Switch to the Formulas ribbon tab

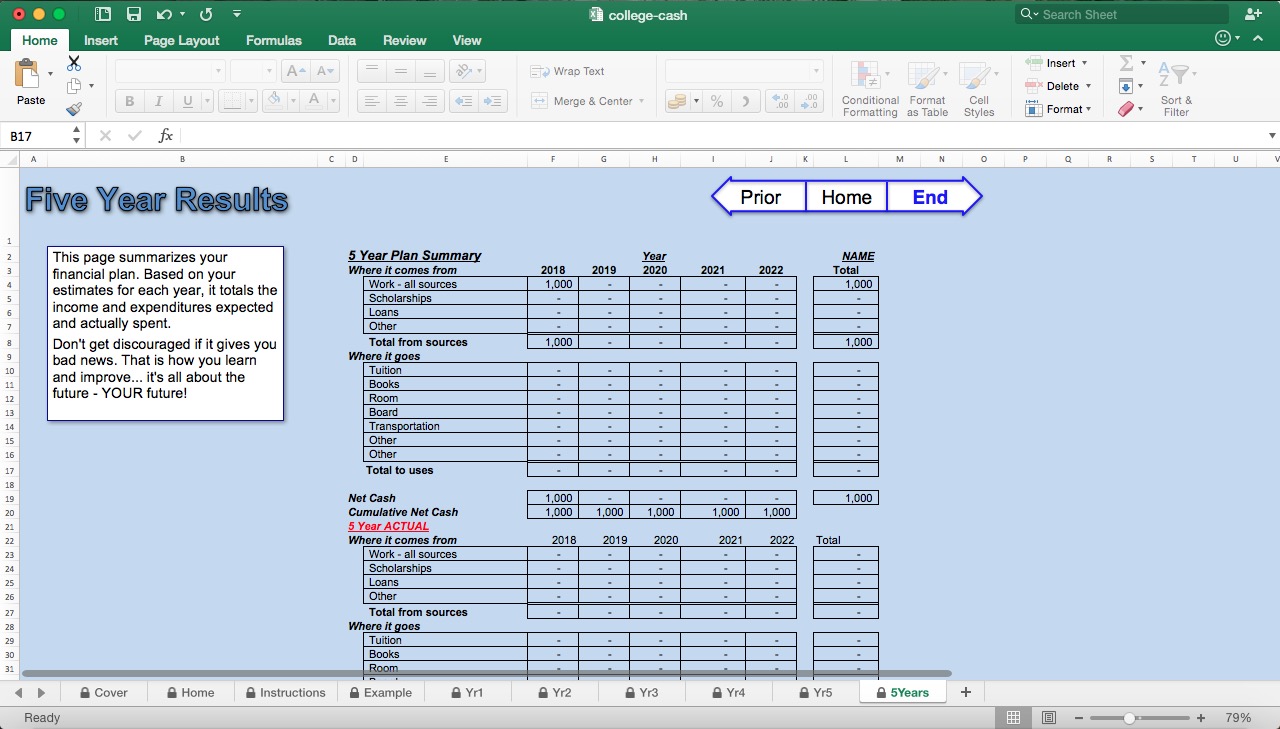(x=273, y=40)
